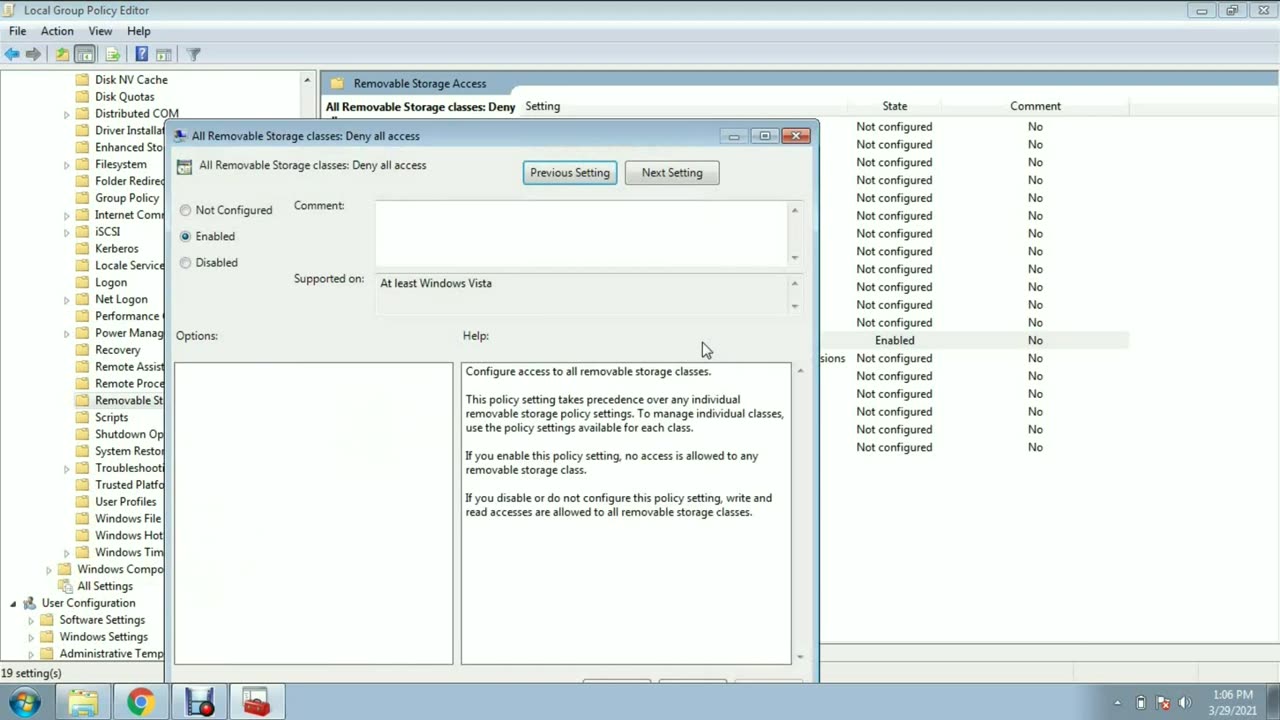Click the console tree scroll up arrow
The height and width of the screenshot is (720, 1280).
tap(308, 80)
